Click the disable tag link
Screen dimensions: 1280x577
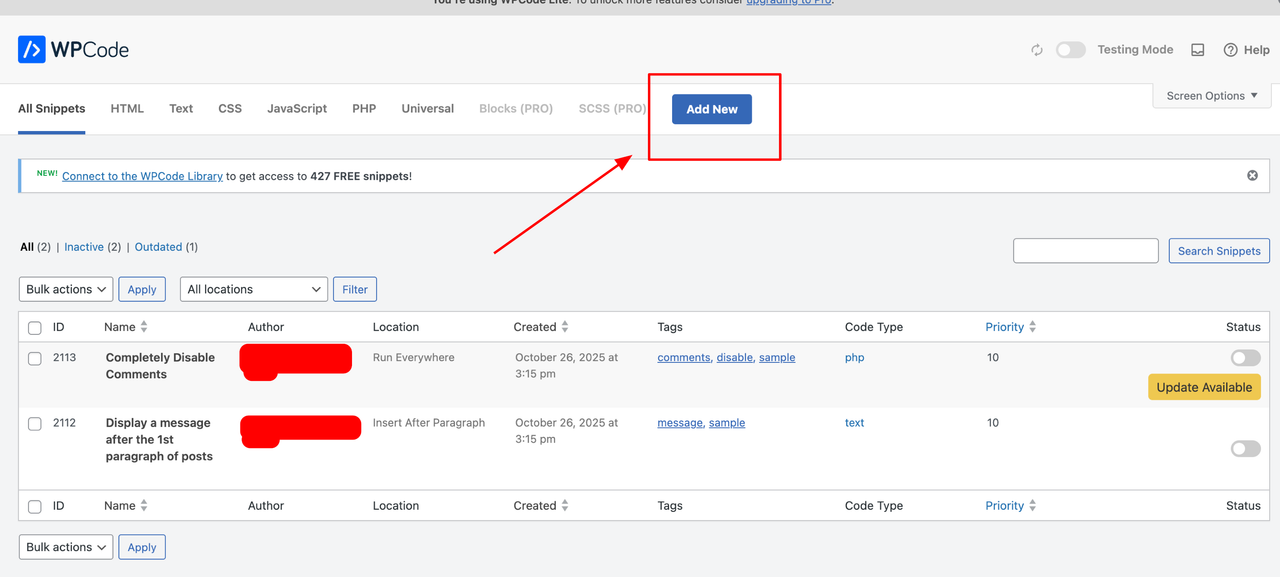[x=735, y=357]
